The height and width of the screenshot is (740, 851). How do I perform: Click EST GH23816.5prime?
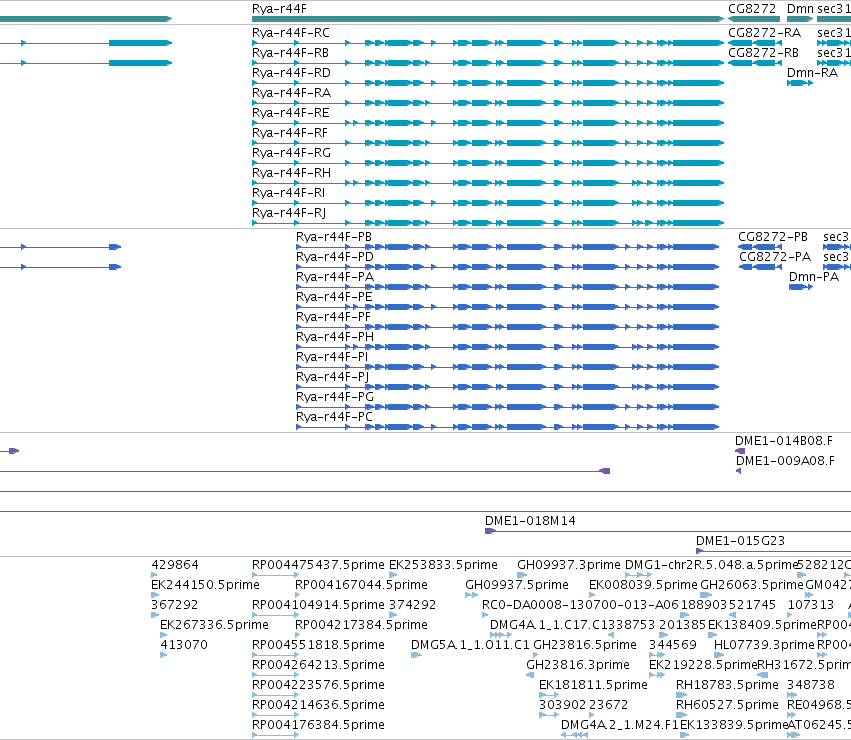tap(585, 646)
